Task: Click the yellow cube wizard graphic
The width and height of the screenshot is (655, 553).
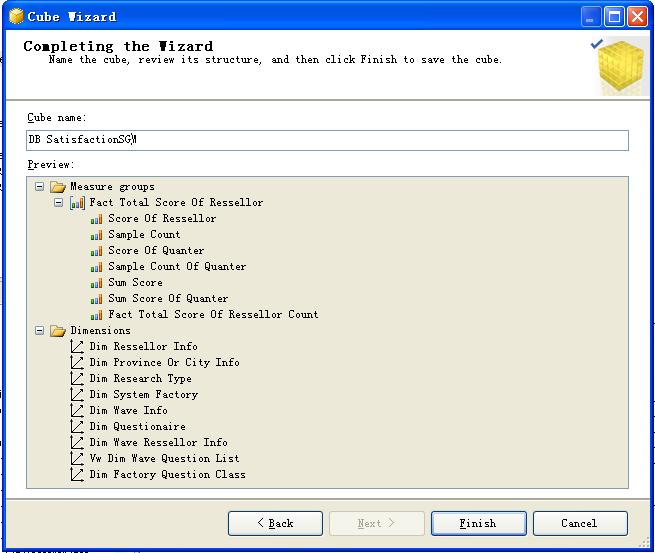Action: [620, 65]
